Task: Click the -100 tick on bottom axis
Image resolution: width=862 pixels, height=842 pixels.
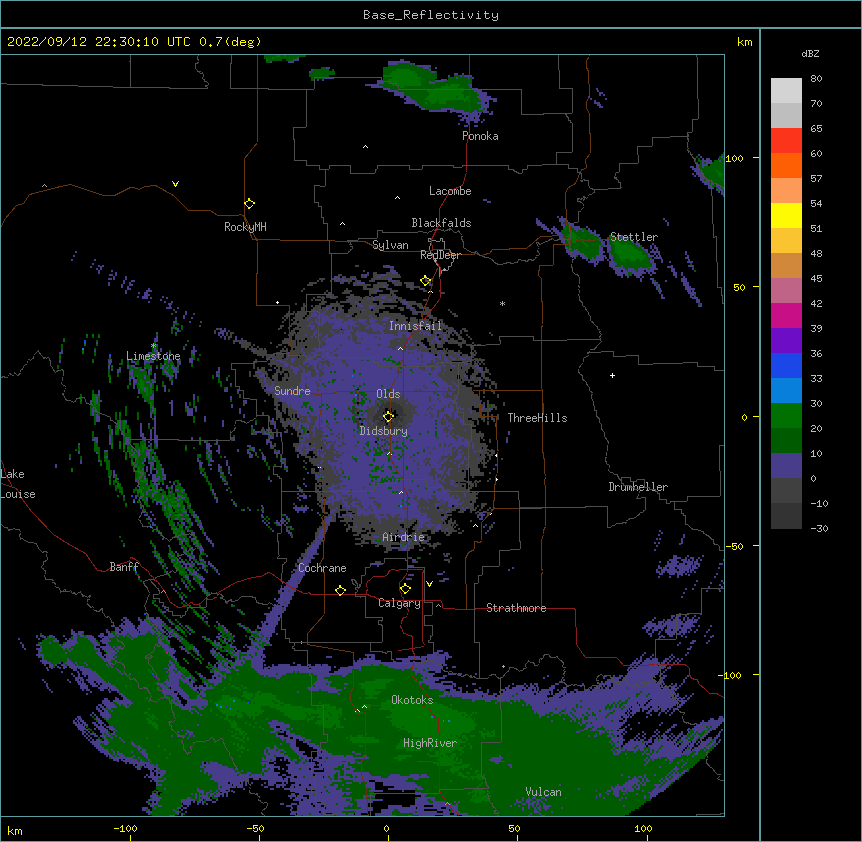Action: [x=125, y=828]
